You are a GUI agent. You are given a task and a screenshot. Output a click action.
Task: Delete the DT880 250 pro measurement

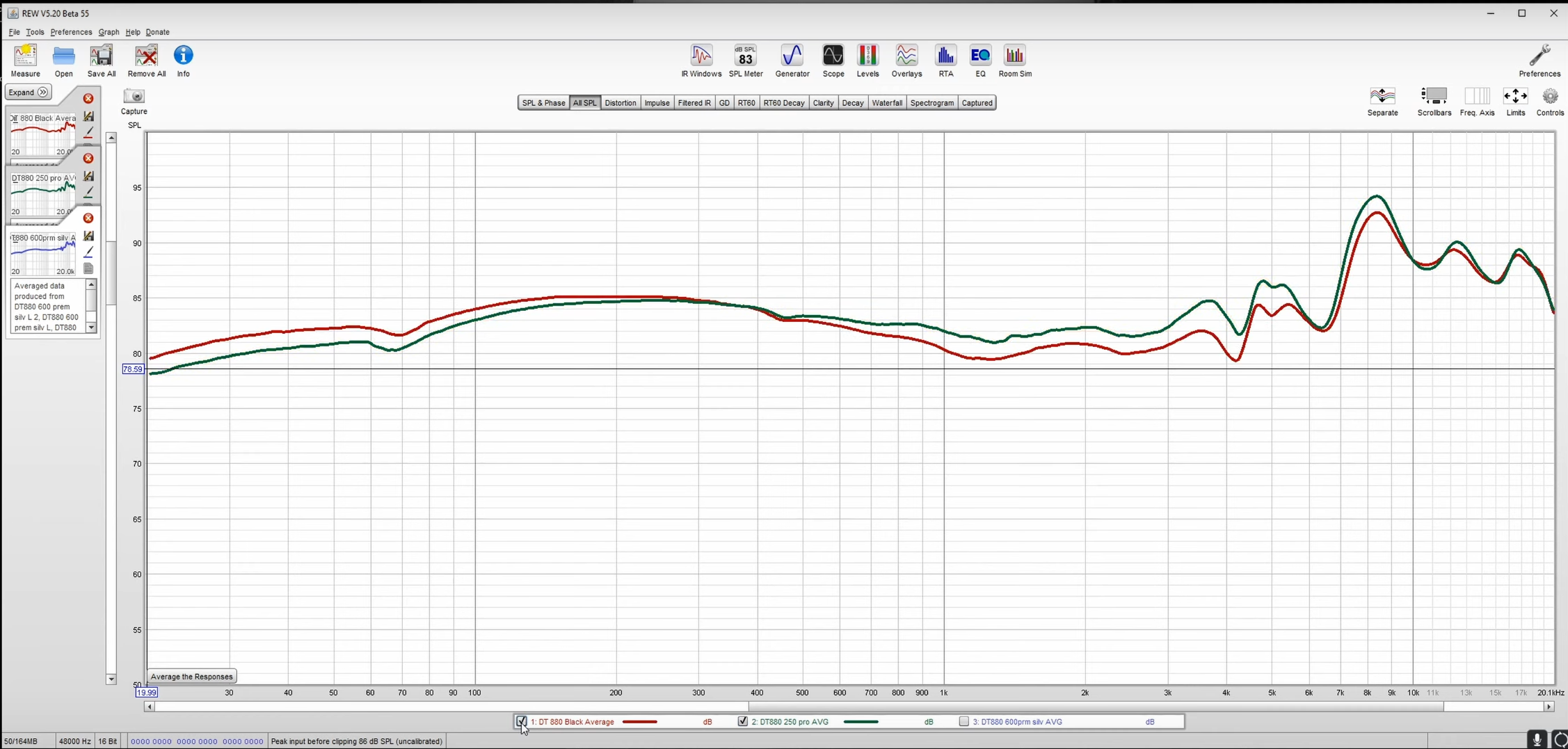click(x=88, y=158)
